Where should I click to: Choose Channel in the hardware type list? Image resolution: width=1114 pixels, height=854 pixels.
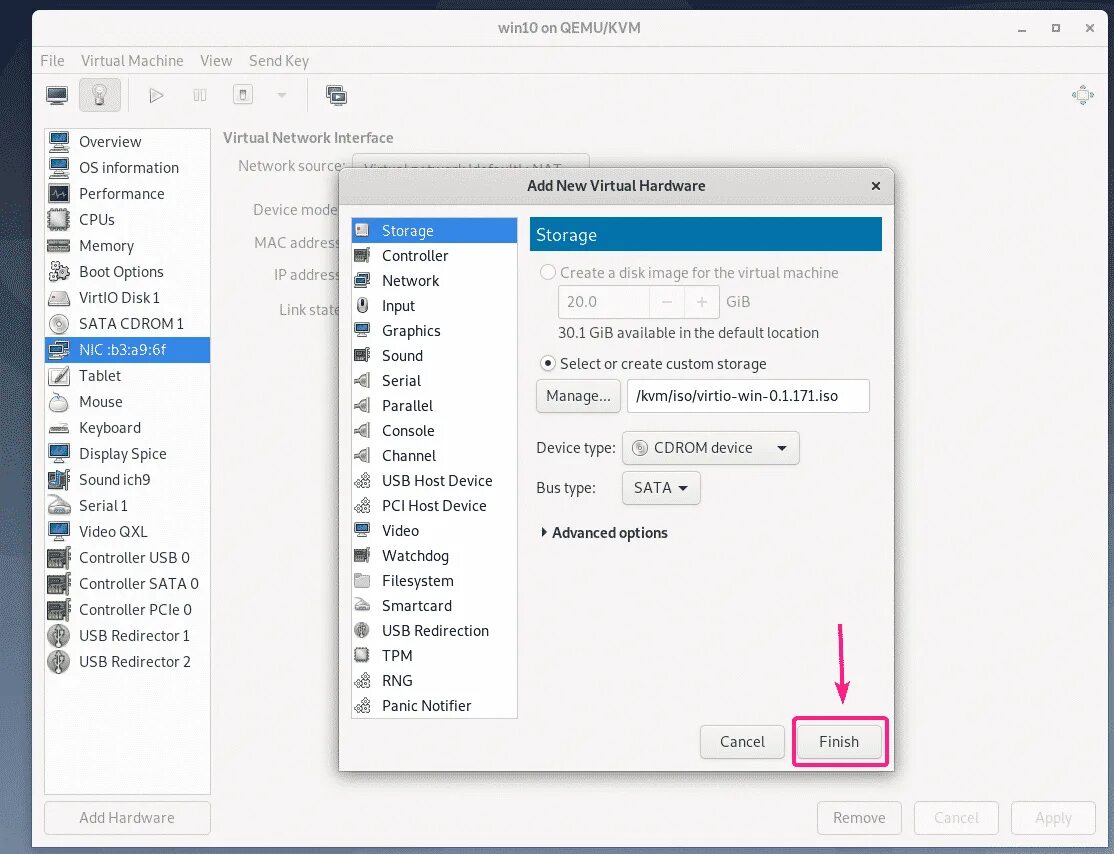(434, 455)
